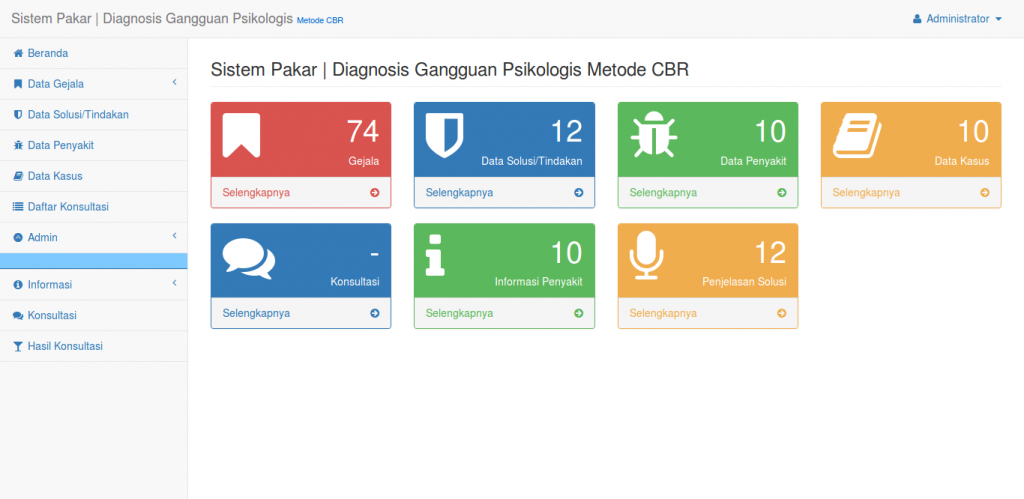Click the Metode CBR small text in navbar
This screenshot has height=499, width=1024.
pyautogui.click(x=320, y=20)
